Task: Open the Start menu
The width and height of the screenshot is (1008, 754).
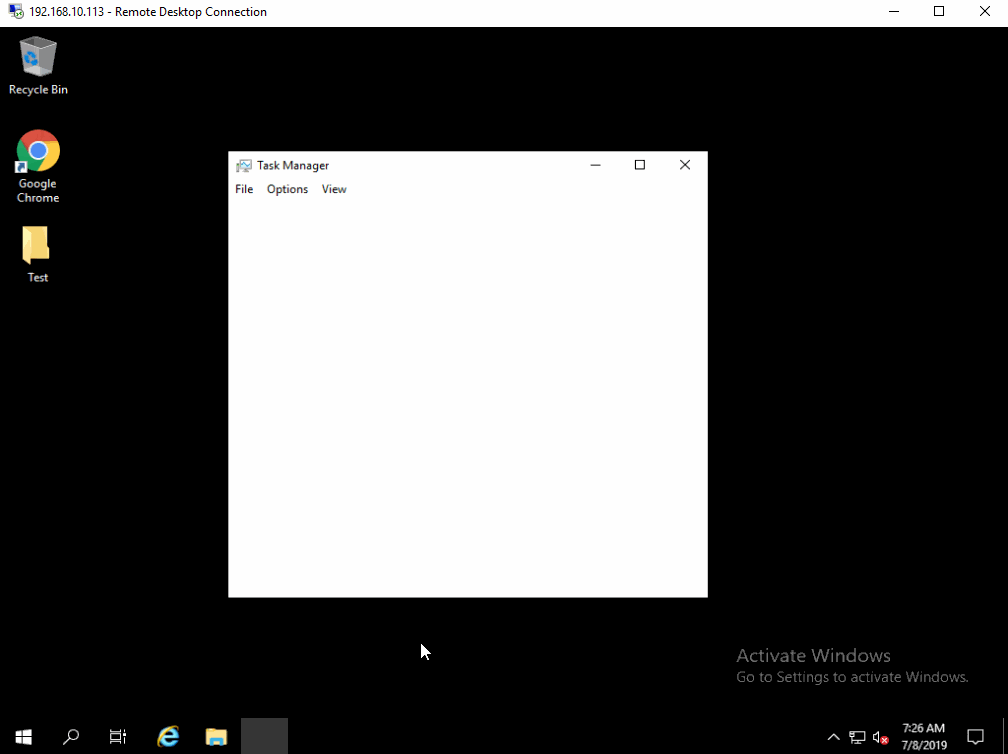Action: click(x=23, y=737)
